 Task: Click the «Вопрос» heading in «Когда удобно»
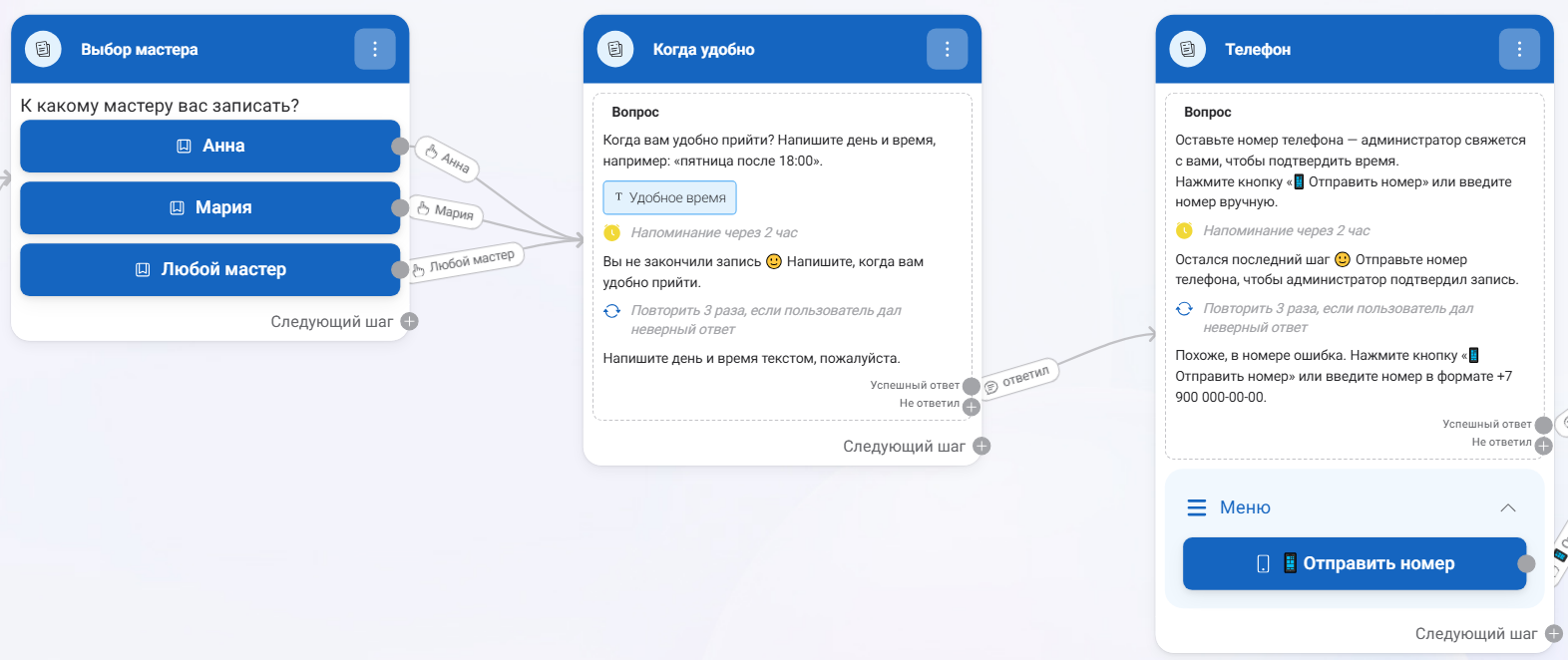635,112
